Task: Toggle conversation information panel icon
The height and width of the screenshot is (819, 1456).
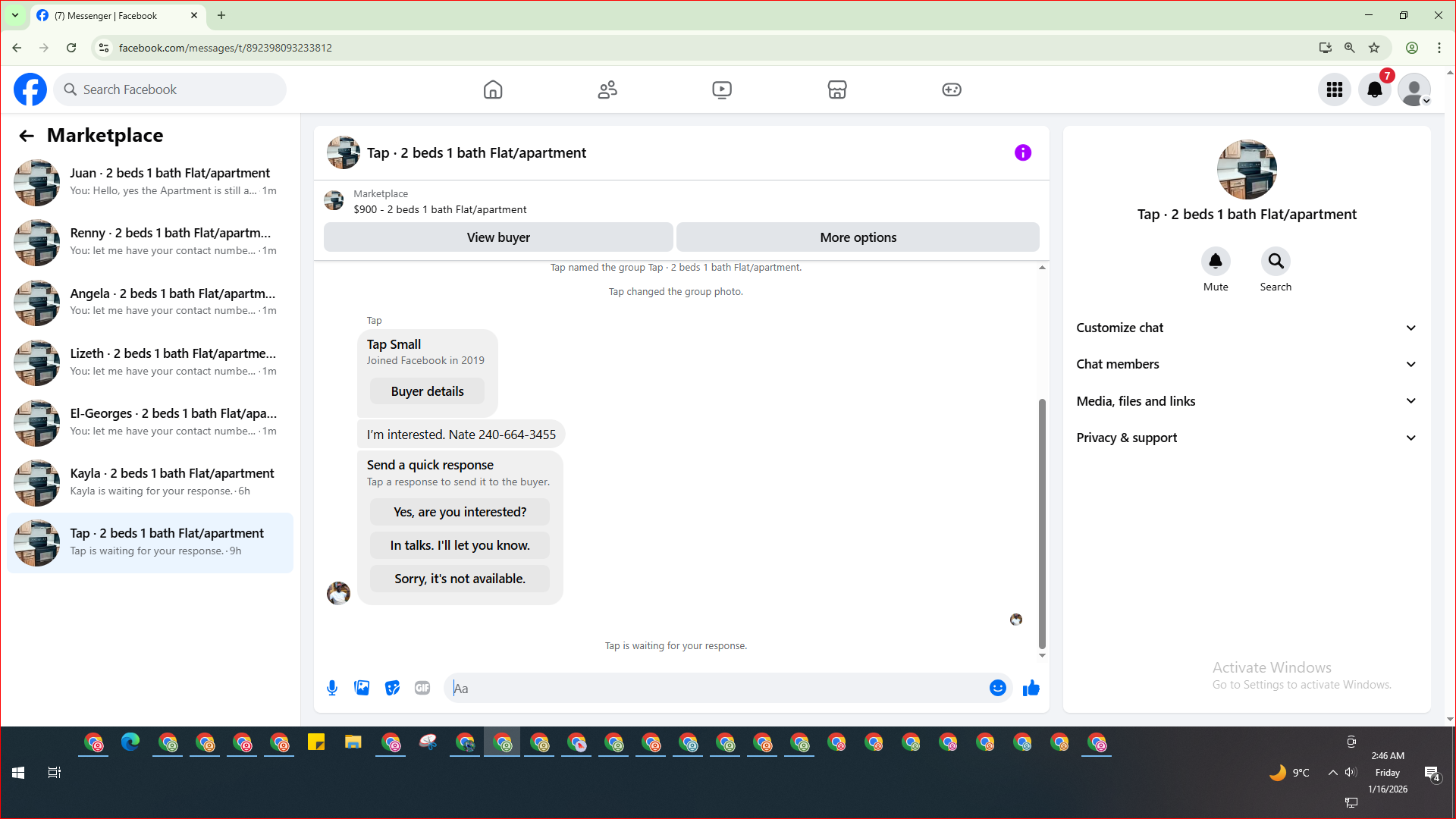Action: (1022, 152)
